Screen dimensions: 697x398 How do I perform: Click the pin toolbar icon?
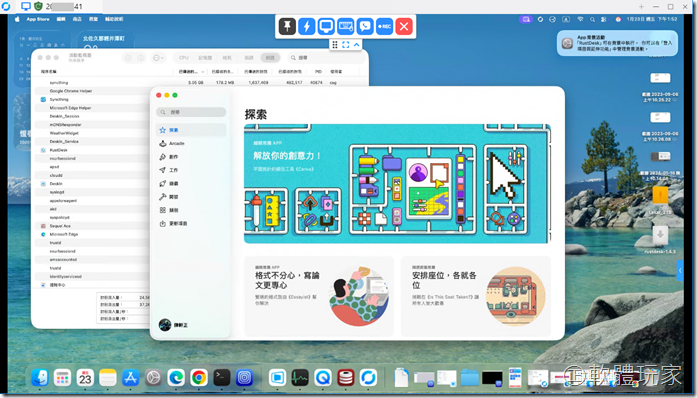point(287,26)
